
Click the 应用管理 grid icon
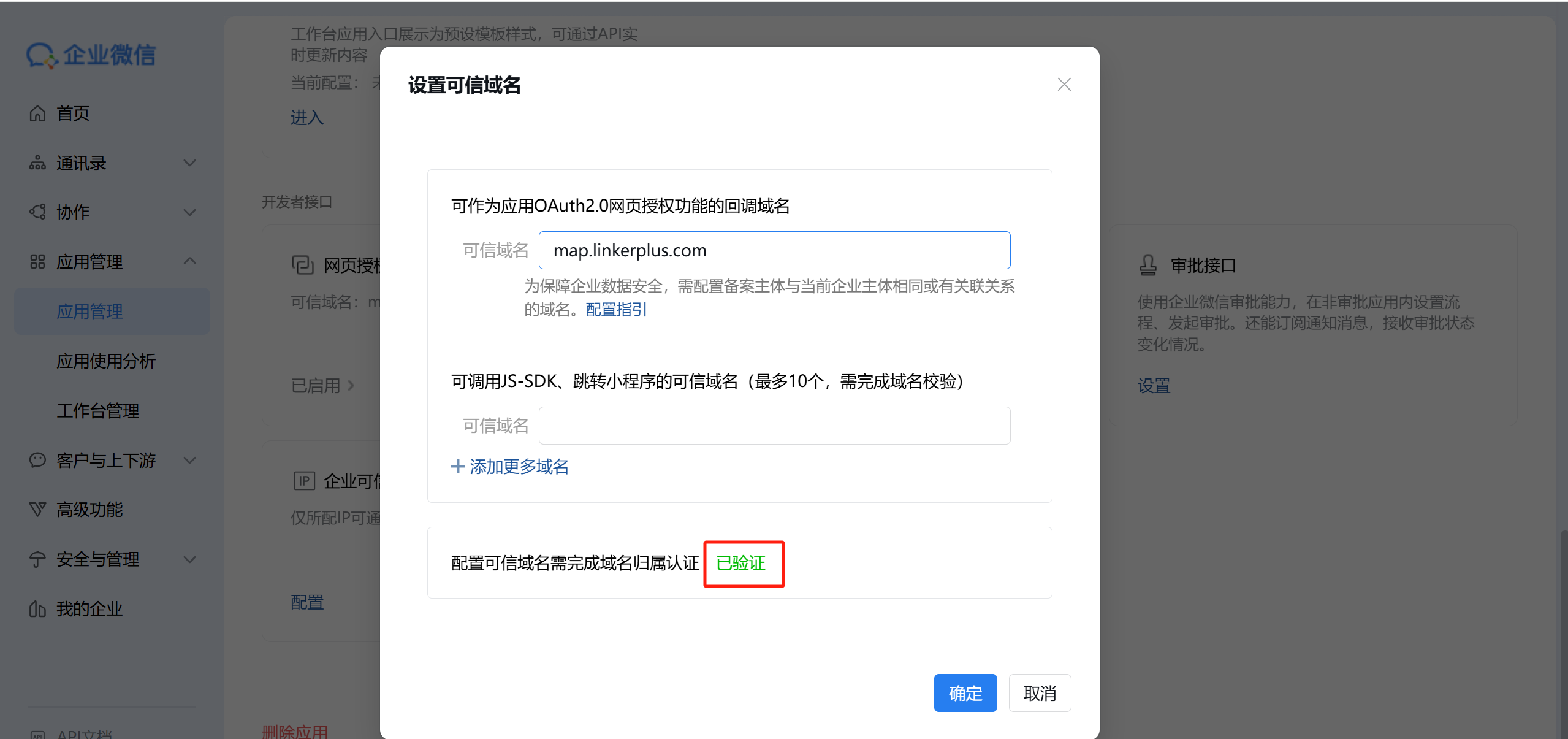(37, 262)
